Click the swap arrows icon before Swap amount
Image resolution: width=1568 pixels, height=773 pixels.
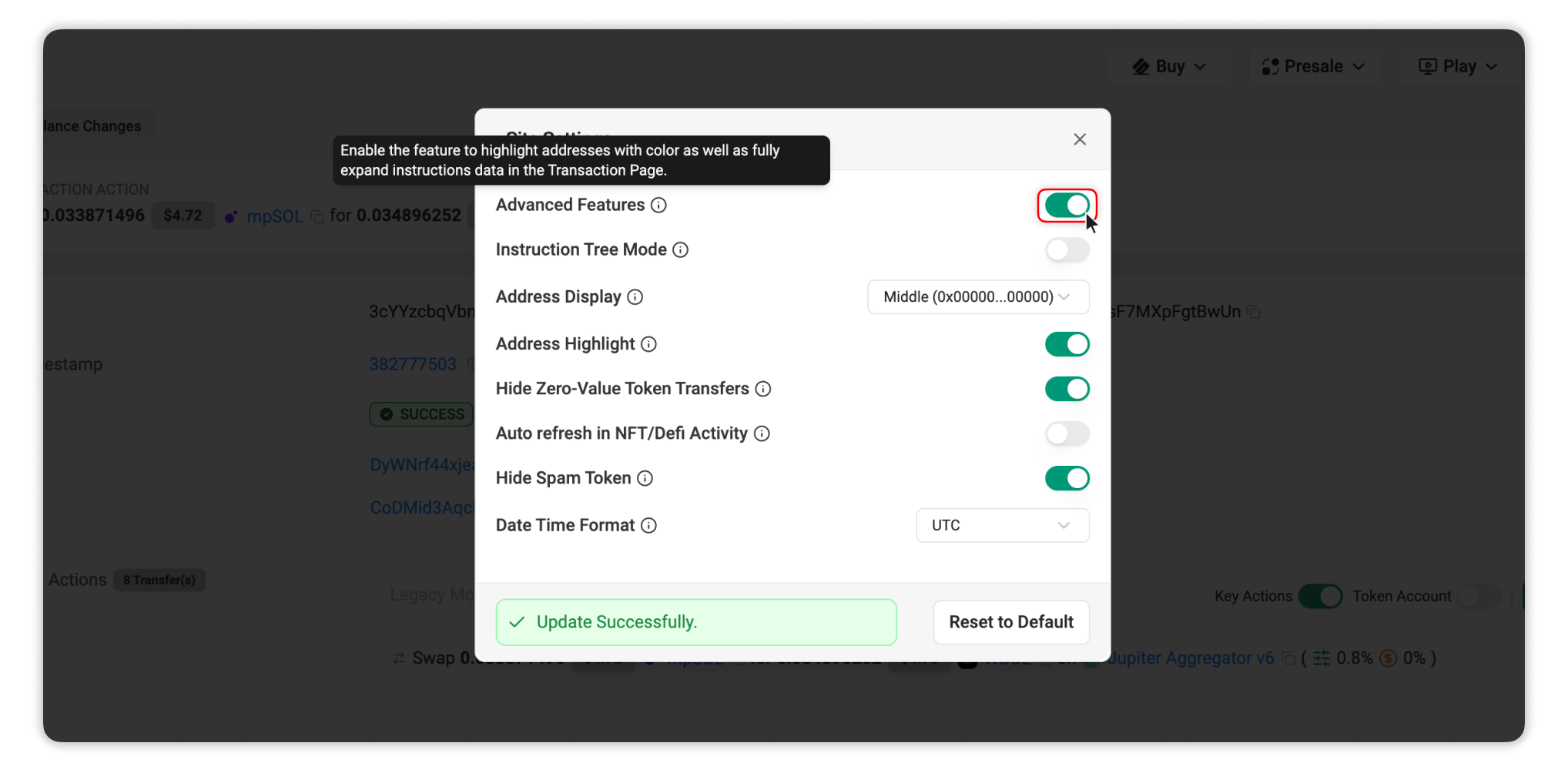(397, 658)
